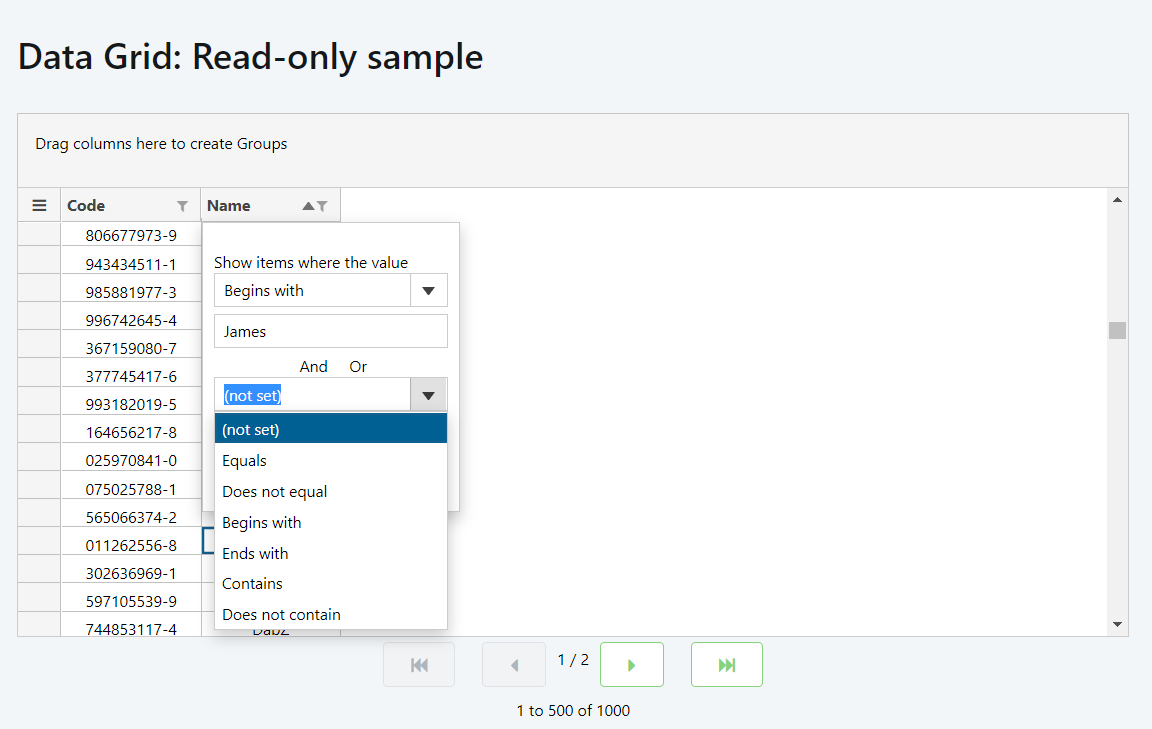Click the filter value field containing "James"

pos(330,331)
